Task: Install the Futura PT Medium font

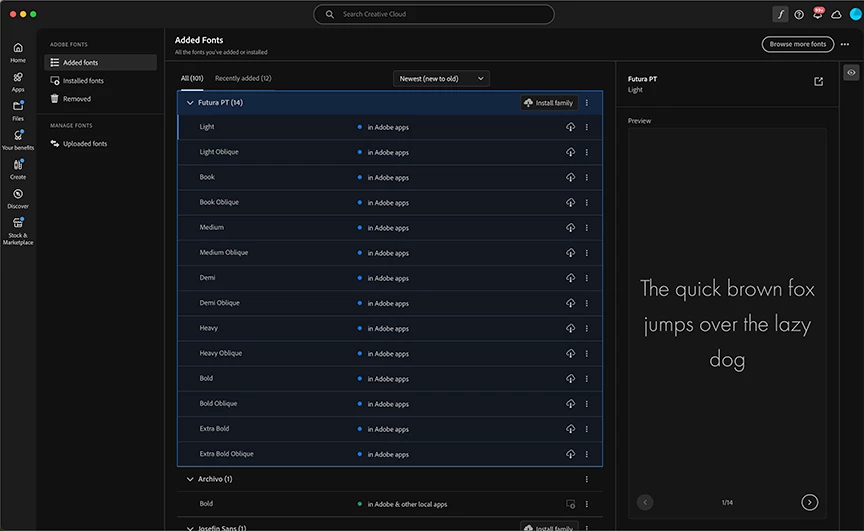Action: click(x=570, y=227)
